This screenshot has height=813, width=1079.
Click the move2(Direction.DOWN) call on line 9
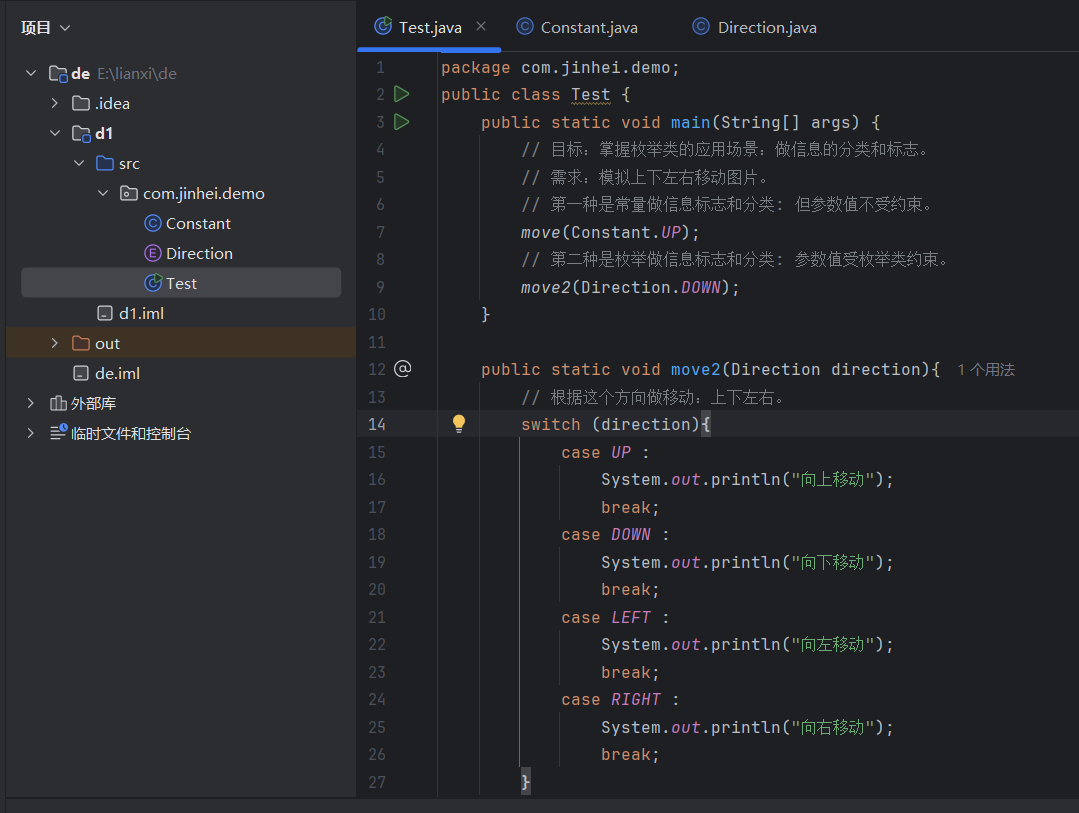tap(630, 287)
